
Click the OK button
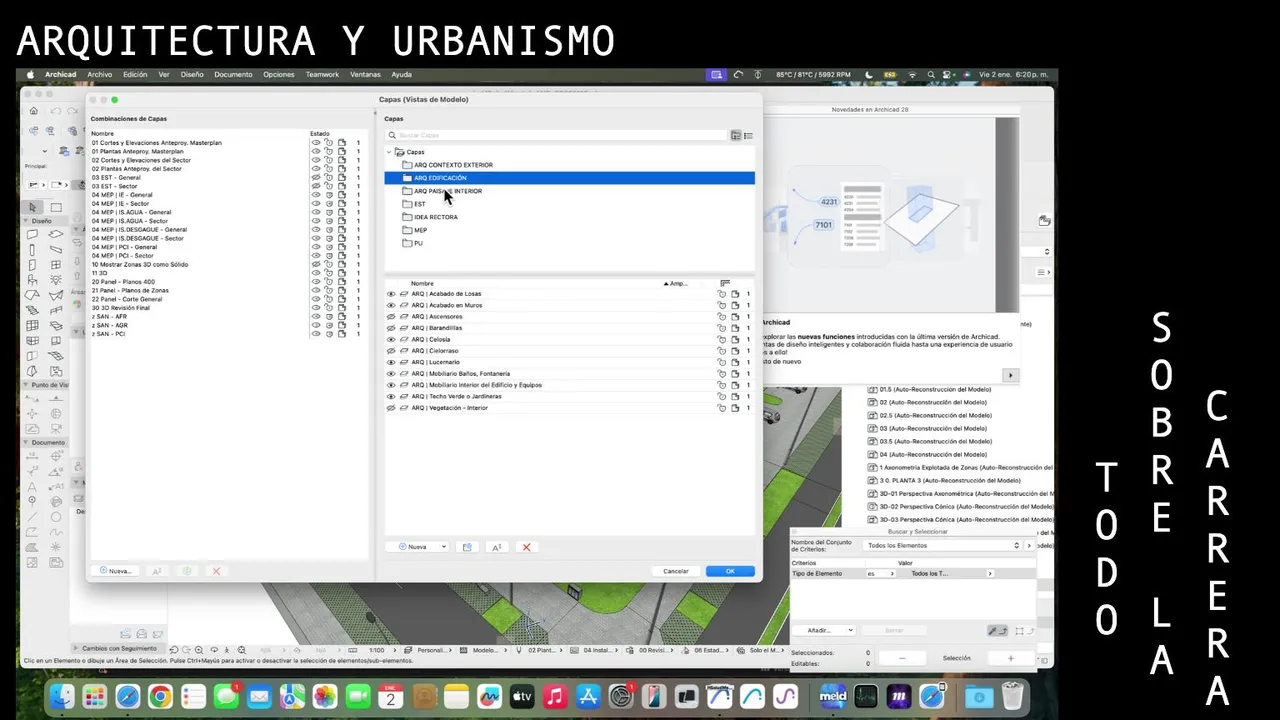click(x=730, y=571)
